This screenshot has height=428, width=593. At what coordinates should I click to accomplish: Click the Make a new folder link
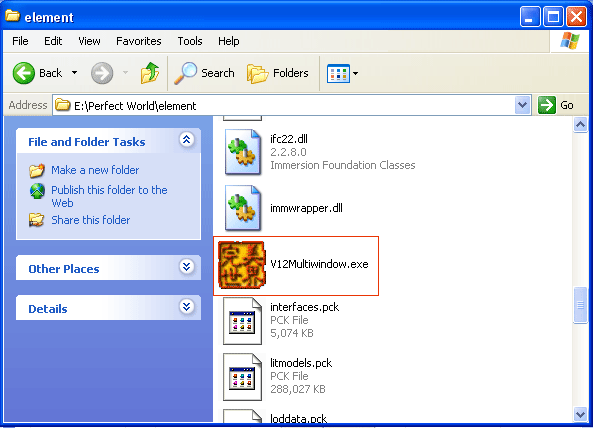pos(95,170)
